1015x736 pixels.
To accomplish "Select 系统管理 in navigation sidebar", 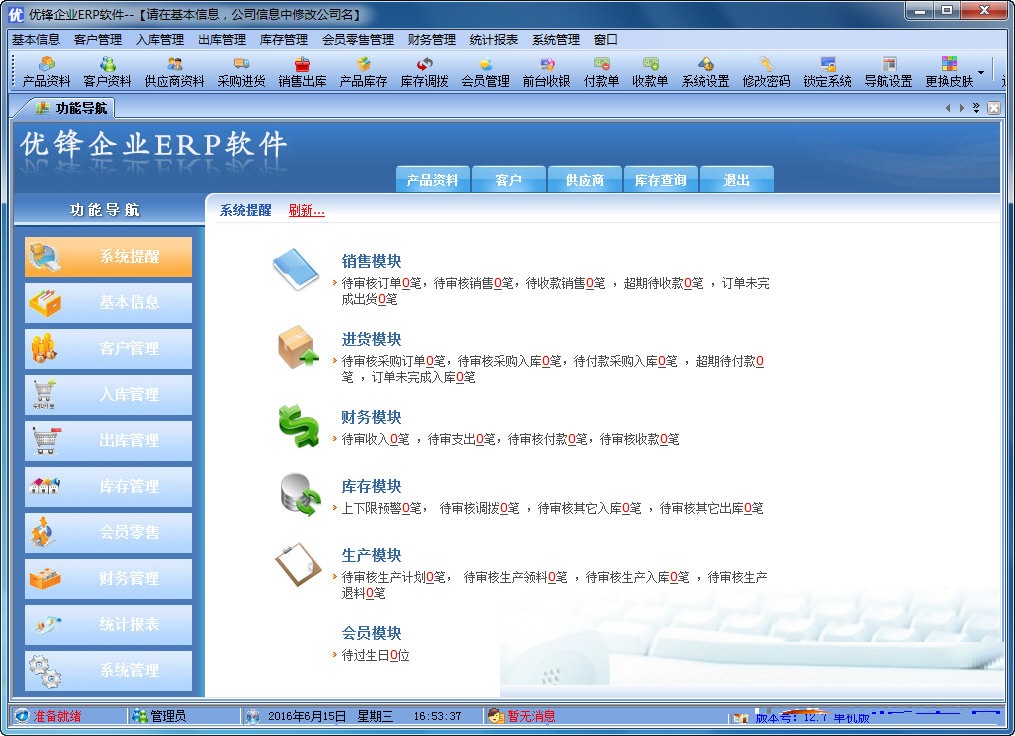I will [109, 670].
